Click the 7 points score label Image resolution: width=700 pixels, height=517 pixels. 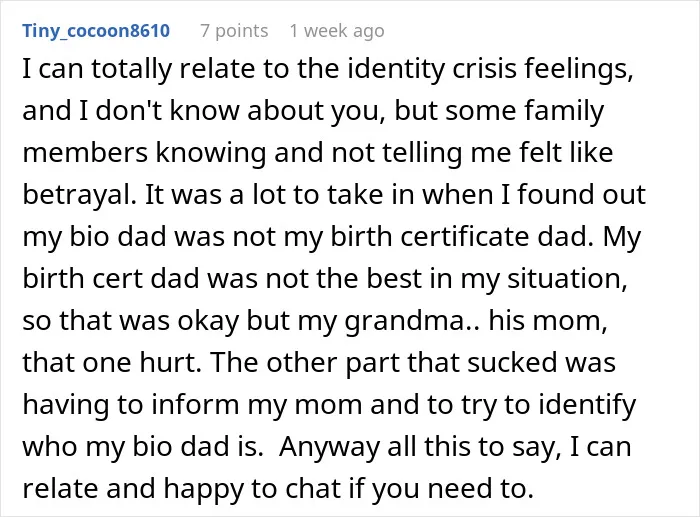tap(234, 31)
